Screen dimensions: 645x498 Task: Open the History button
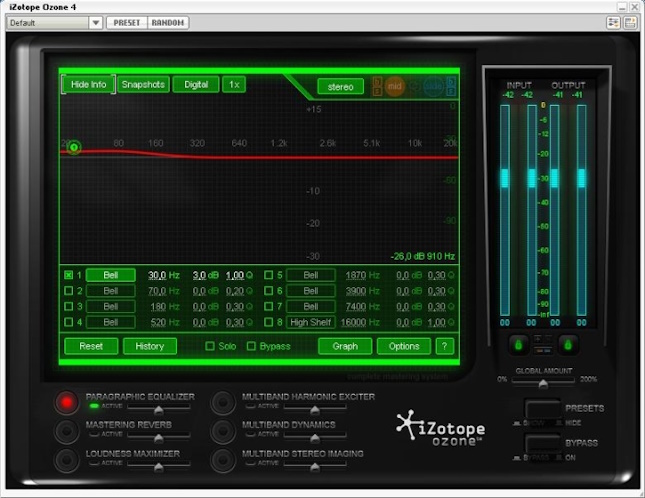coord(150,346)
